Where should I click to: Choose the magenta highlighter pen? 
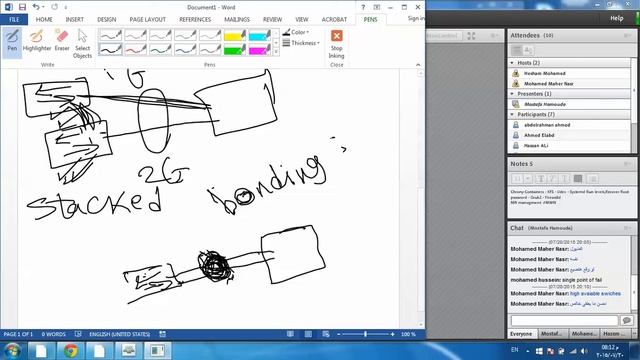point(260,49)
